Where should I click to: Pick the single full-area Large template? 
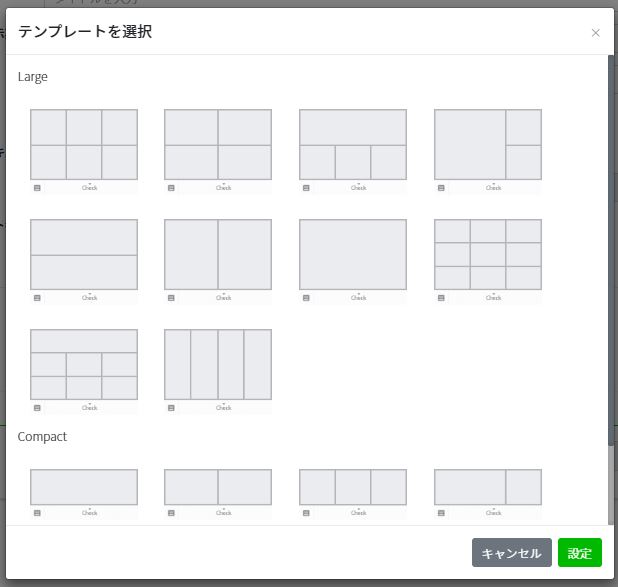(353, 255)
